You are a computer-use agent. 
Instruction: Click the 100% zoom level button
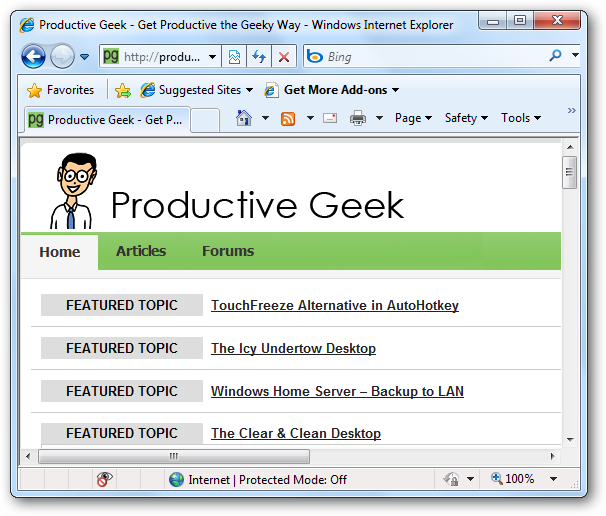(512, 479)
